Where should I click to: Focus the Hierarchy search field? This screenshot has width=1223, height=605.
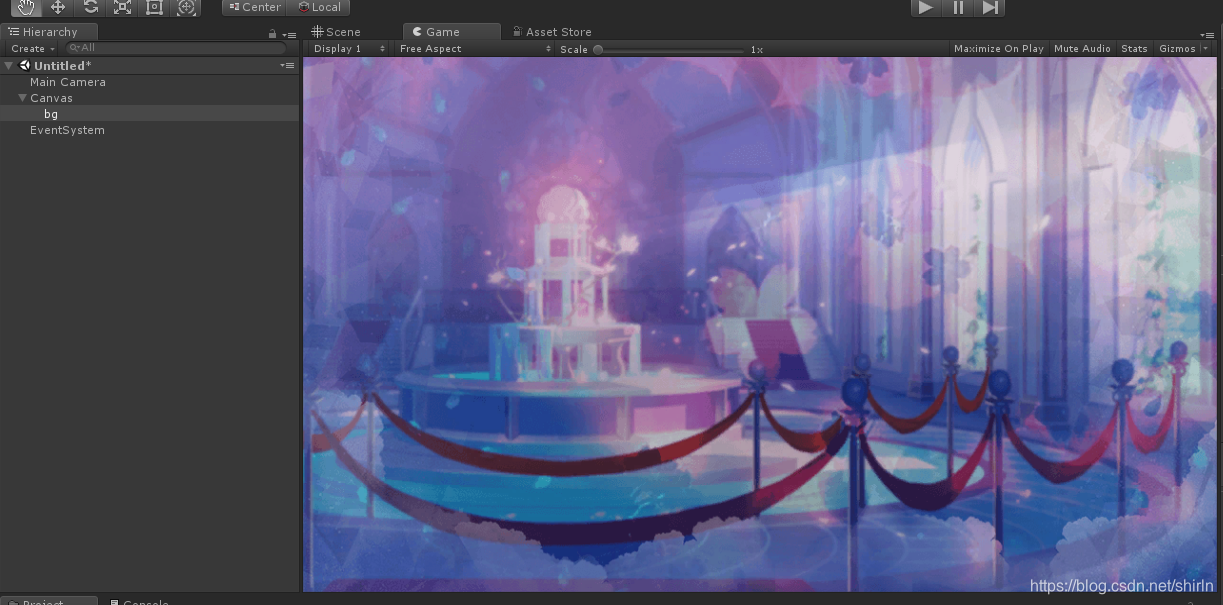coord(176,48)
